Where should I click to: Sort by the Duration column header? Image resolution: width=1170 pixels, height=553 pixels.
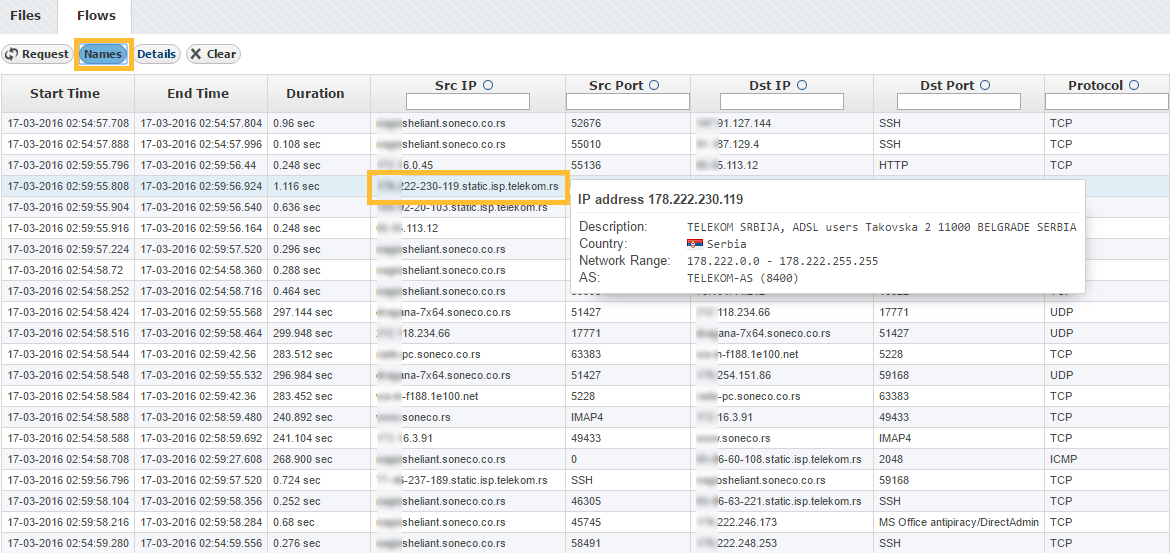(x=315, y=94)
